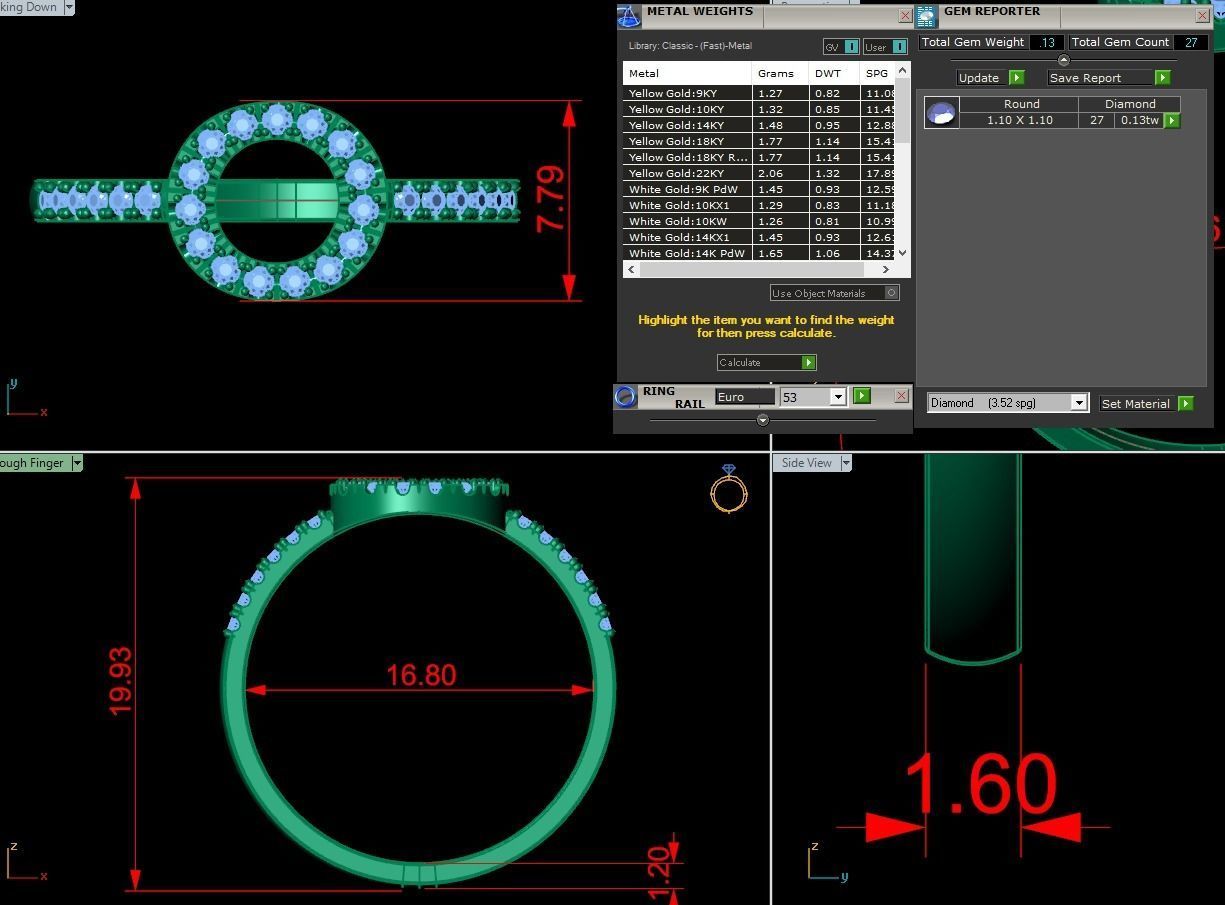Collapse Gem Reporter with slider arrow handle
The width and height of the screenshot is (1225, 905).
(x=1063, y=60)
